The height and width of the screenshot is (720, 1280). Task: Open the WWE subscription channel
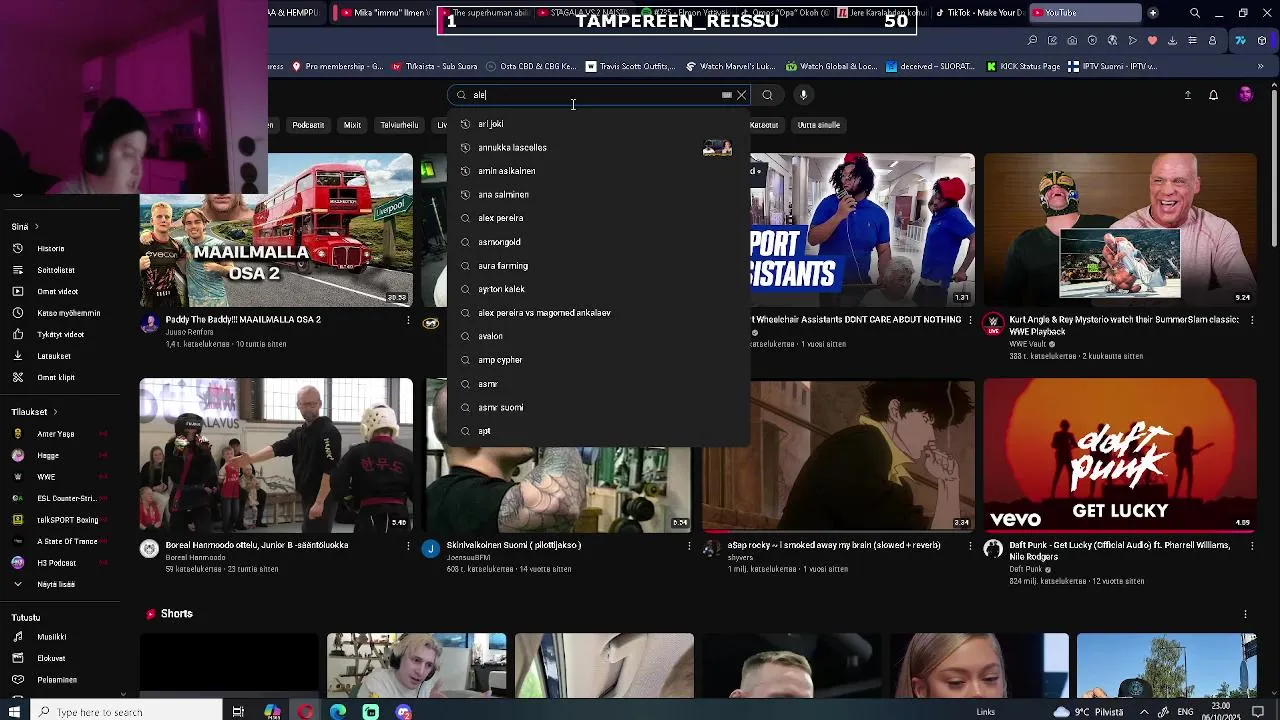click(46, 477)
